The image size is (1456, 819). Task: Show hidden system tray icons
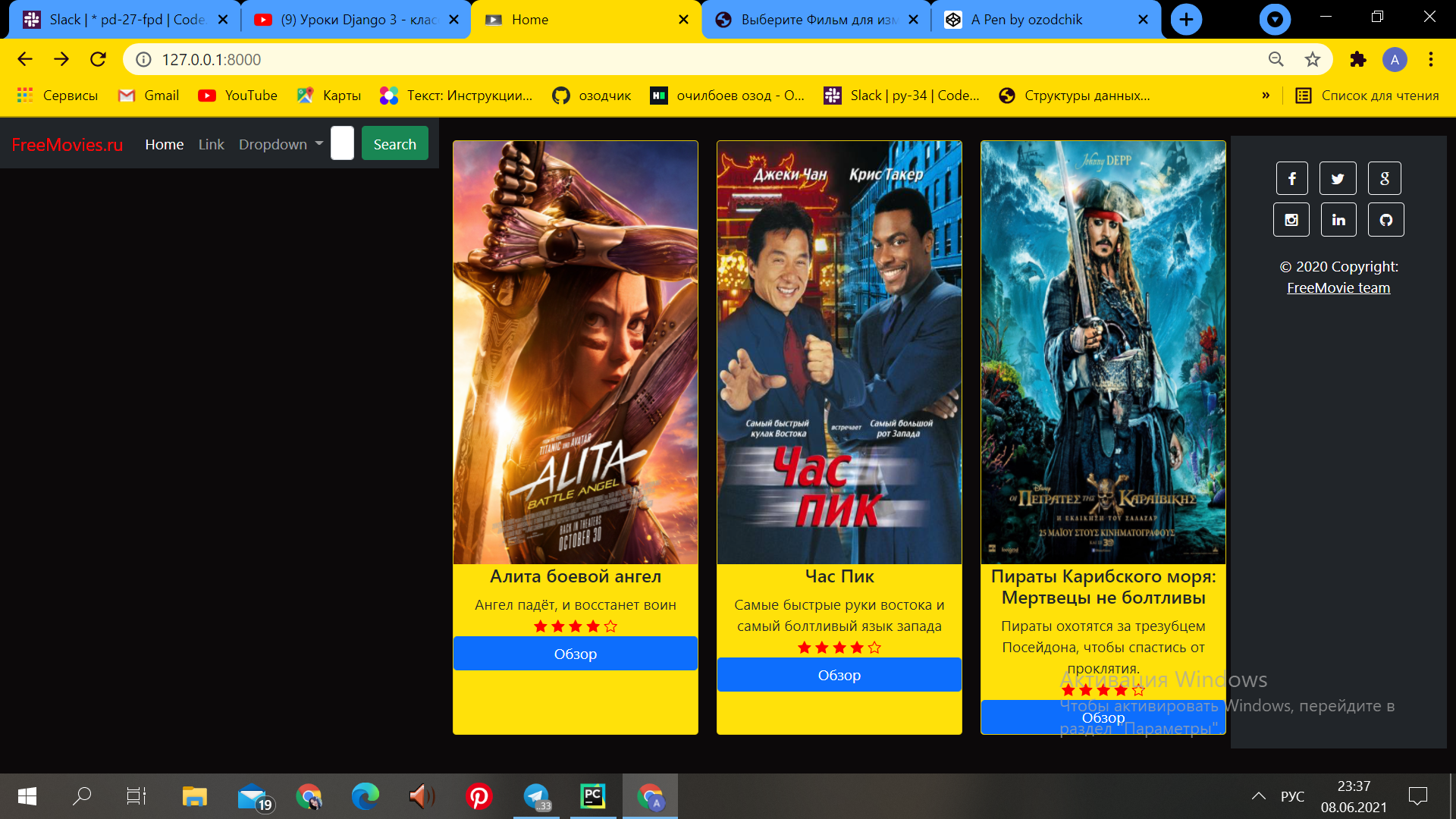(x=1259, y=796)
